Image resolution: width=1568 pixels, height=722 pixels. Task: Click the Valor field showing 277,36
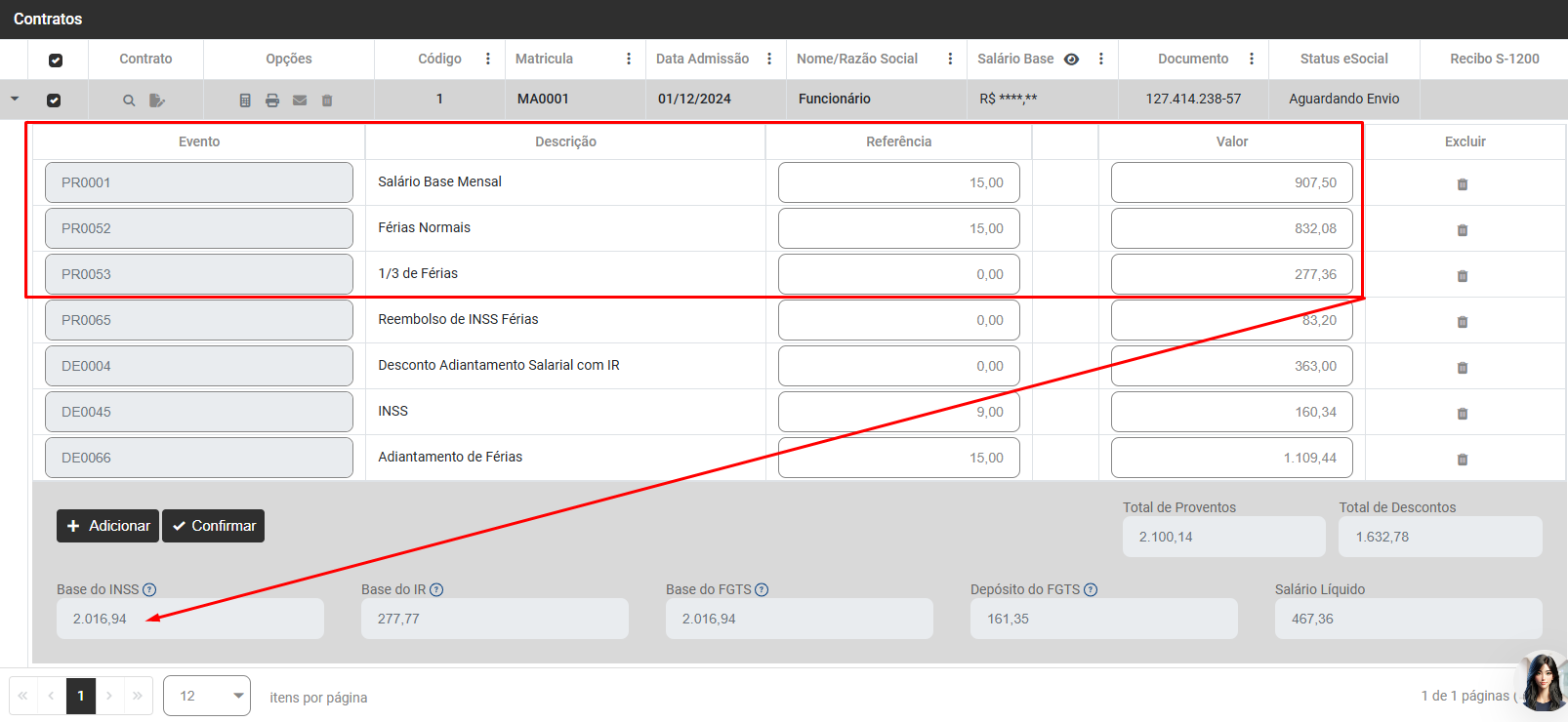point(1231,274)
